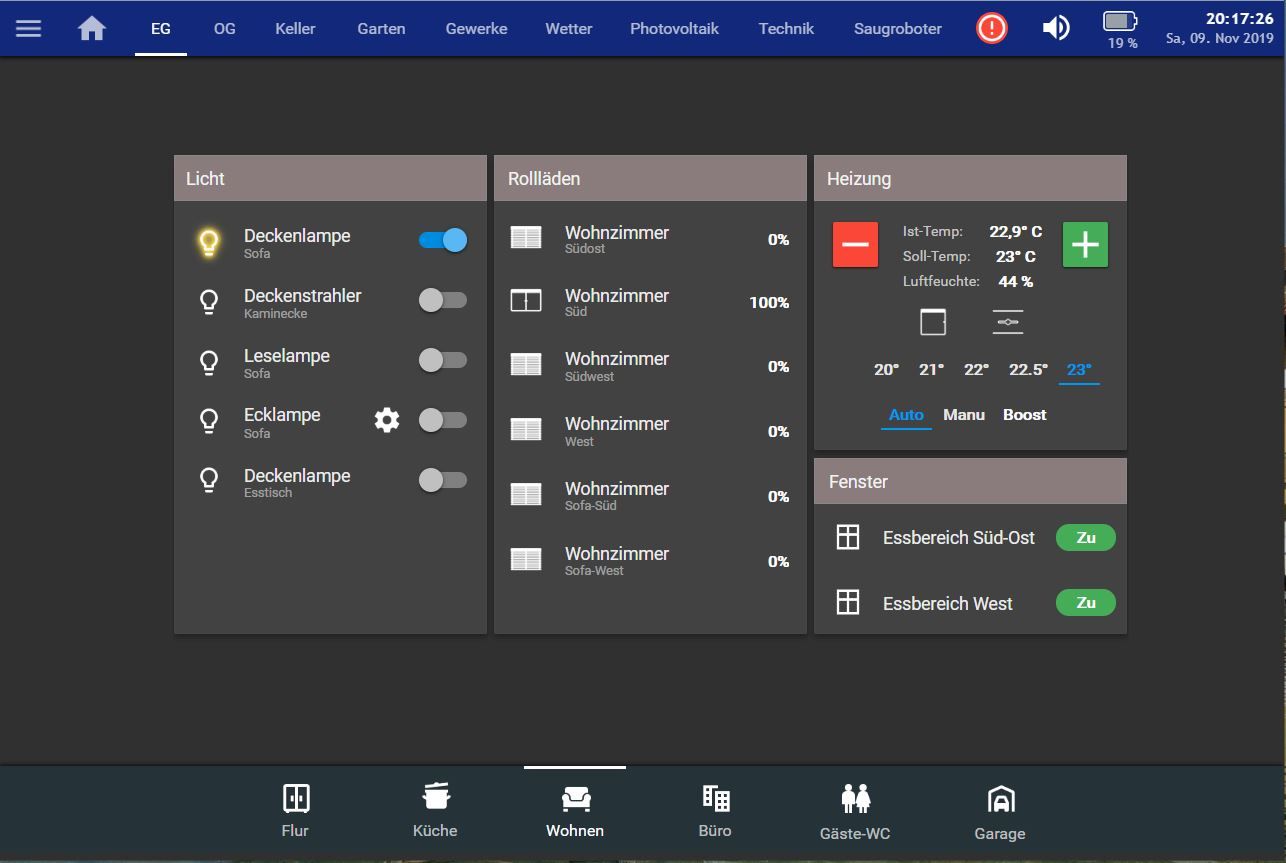Click the window state icon in Heizung
The height and width of the screenshot is (863, 1286).
coord(933,322)
